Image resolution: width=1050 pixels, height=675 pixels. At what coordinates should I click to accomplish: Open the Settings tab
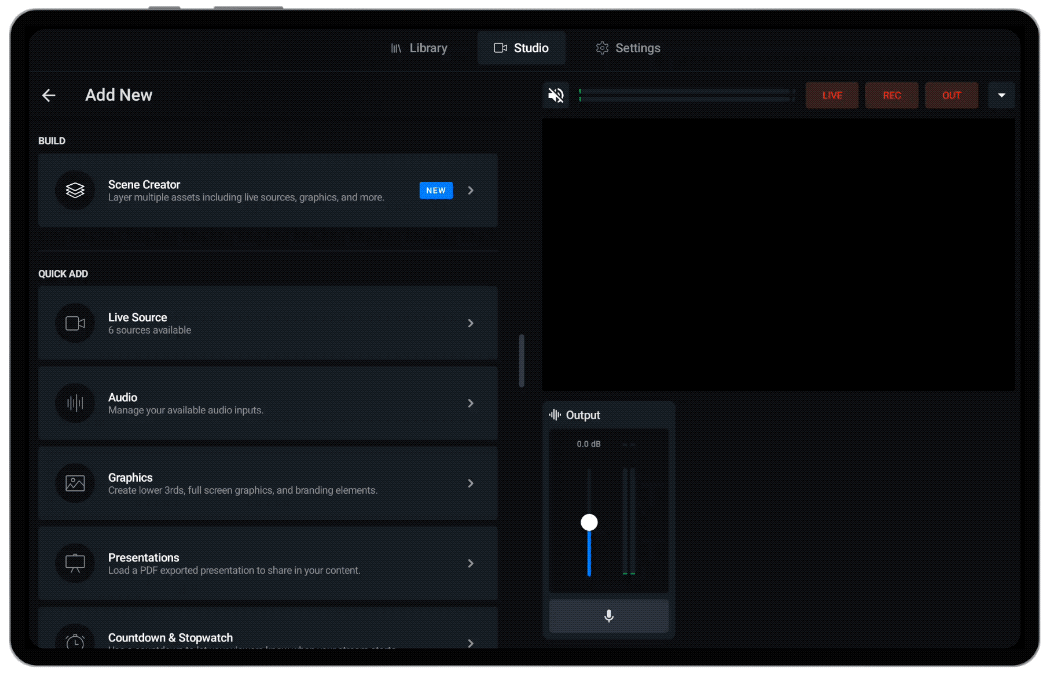coord(628,47)
